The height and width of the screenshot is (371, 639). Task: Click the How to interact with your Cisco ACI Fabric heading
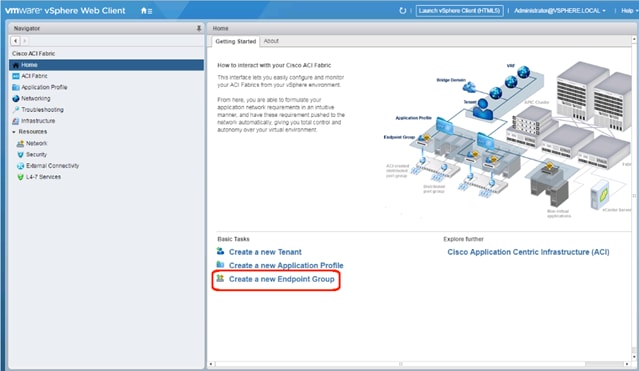click(274, 65)
